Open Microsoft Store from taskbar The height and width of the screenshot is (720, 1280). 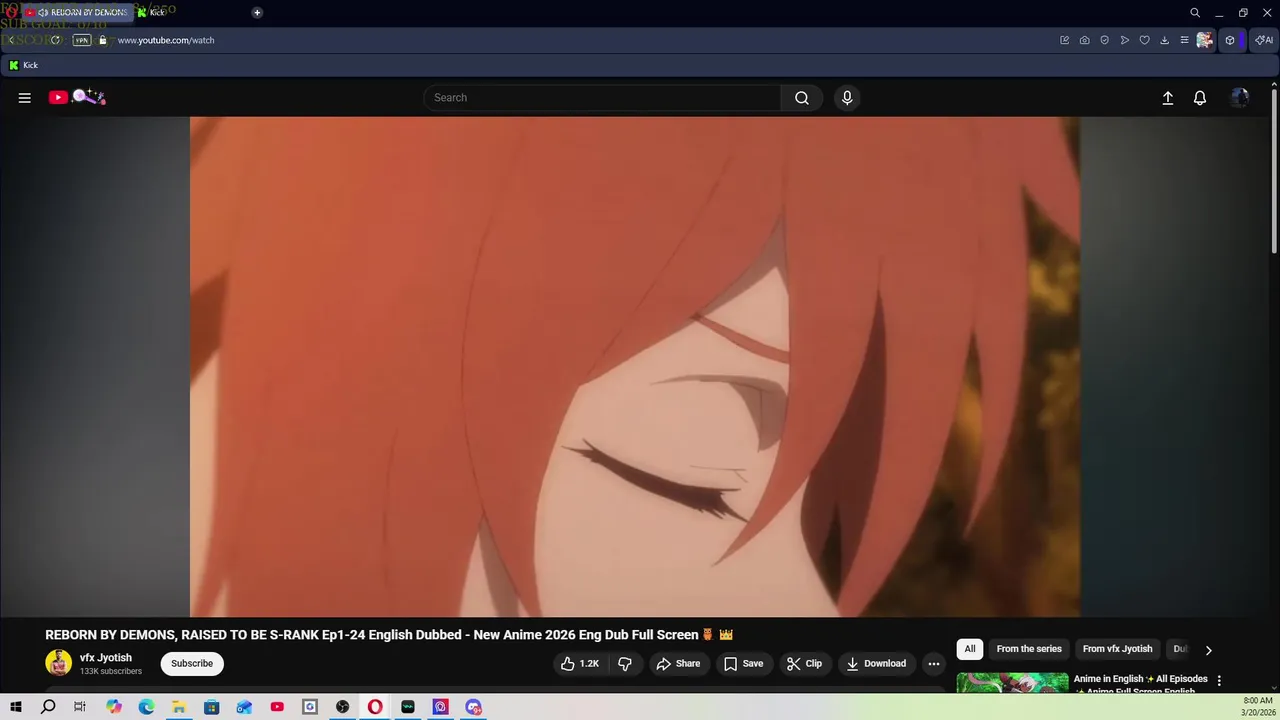pos(212,707)
